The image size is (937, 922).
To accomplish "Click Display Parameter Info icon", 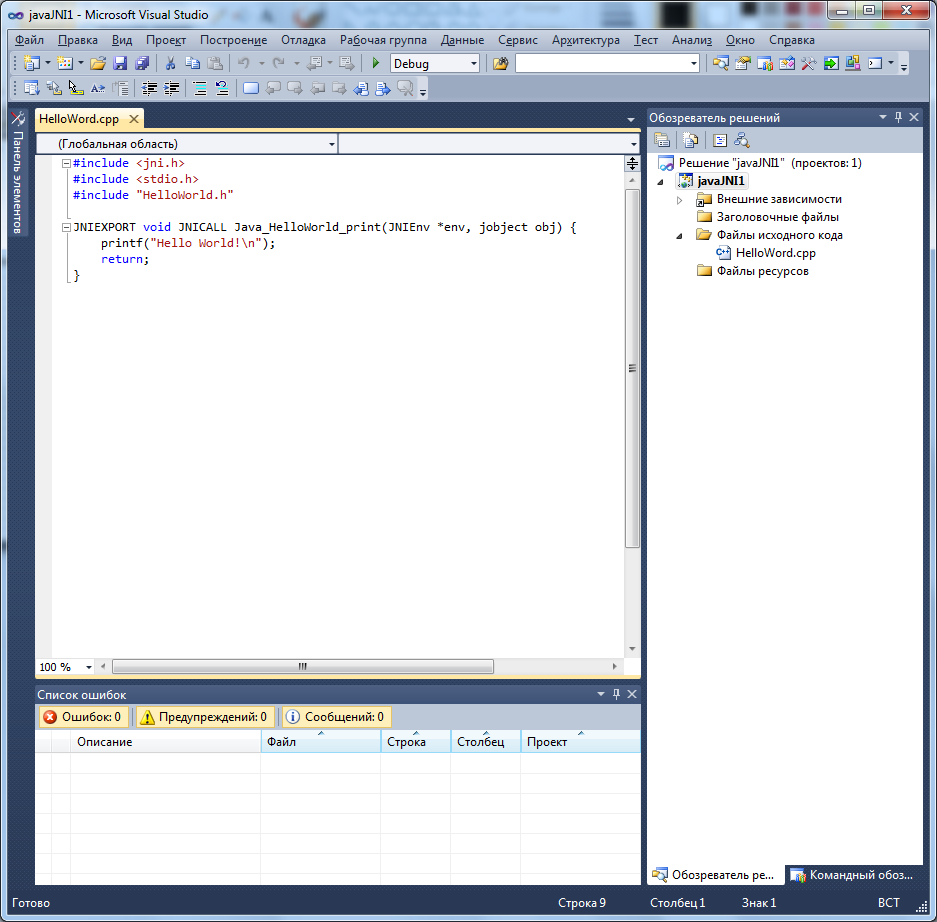I will [54, 88].
